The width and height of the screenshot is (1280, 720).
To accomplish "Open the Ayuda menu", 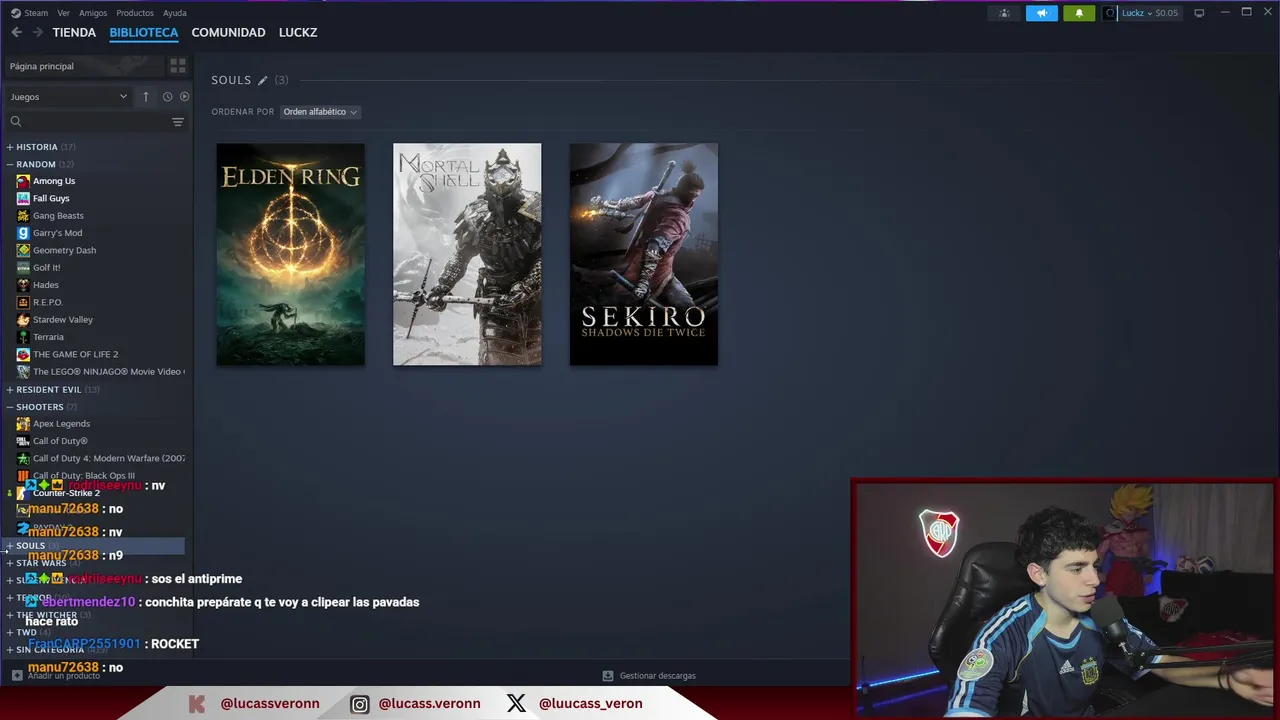I will point(175,13).
